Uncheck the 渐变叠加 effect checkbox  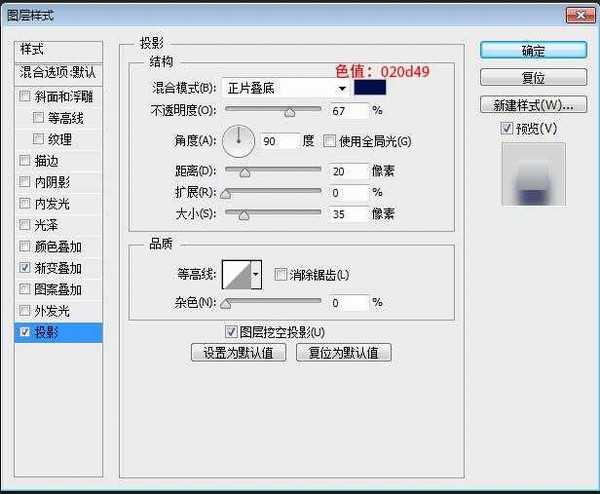(25, 268)
